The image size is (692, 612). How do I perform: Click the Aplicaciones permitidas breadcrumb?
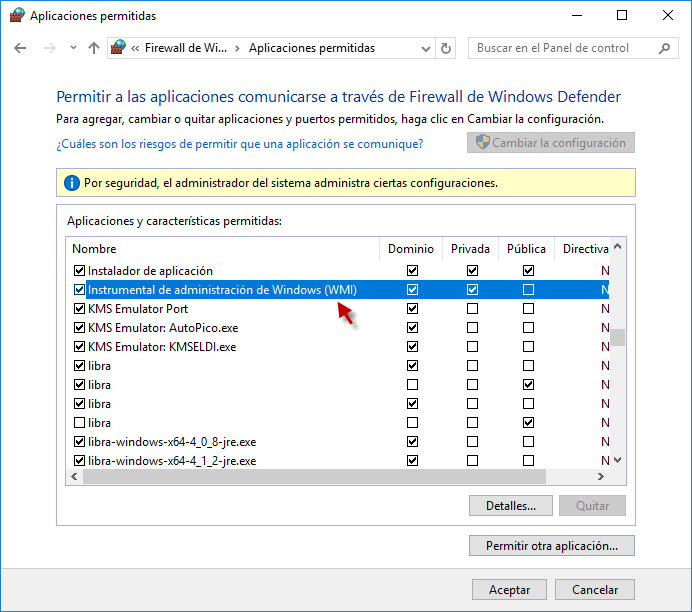click(x=312, y=48)
